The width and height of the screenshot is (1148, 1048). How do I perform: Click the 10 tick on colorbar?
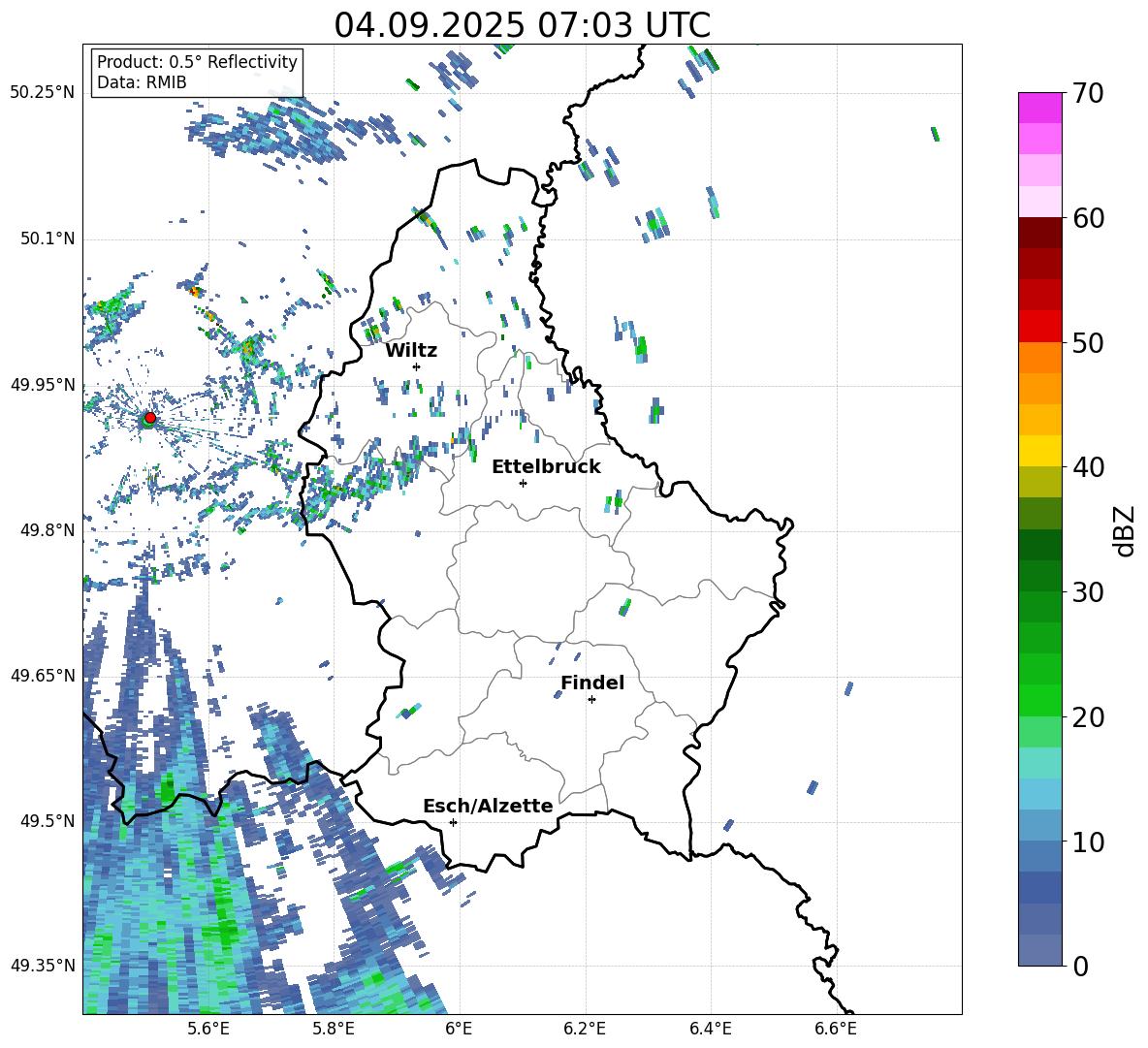point(1088,842)
